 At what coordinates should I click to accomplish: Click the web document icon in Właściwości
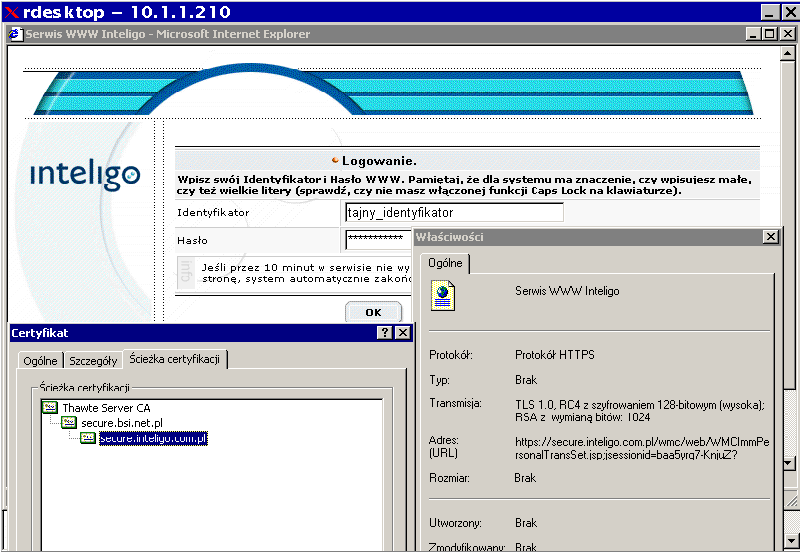[x=443, y=295]
